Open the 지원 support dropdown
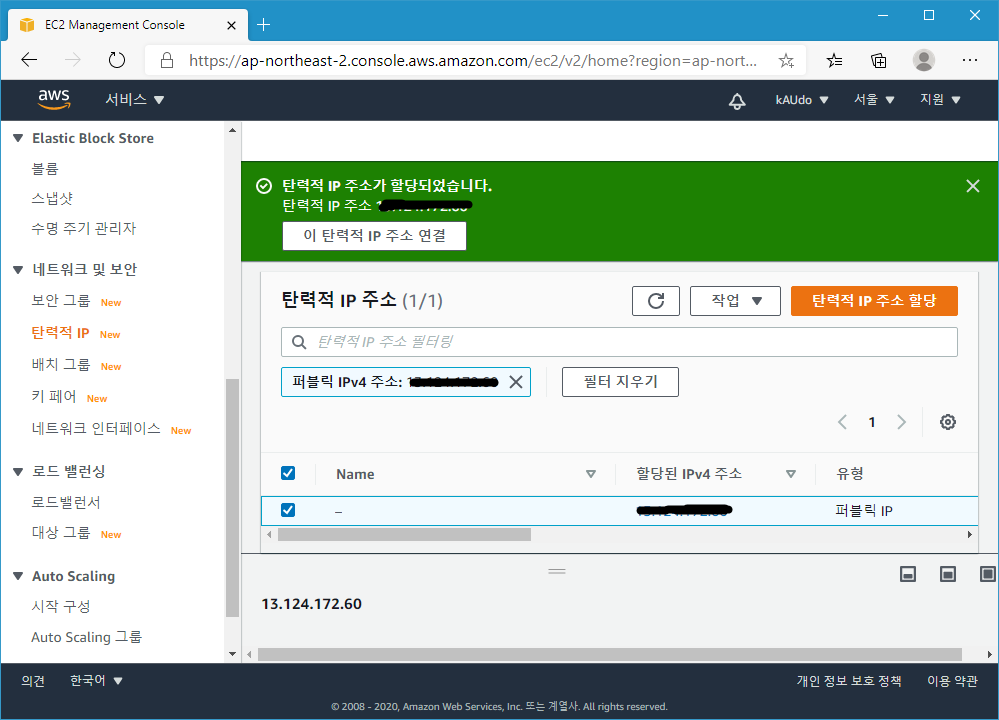Screen dimensions: 999x720 [940, 99]
